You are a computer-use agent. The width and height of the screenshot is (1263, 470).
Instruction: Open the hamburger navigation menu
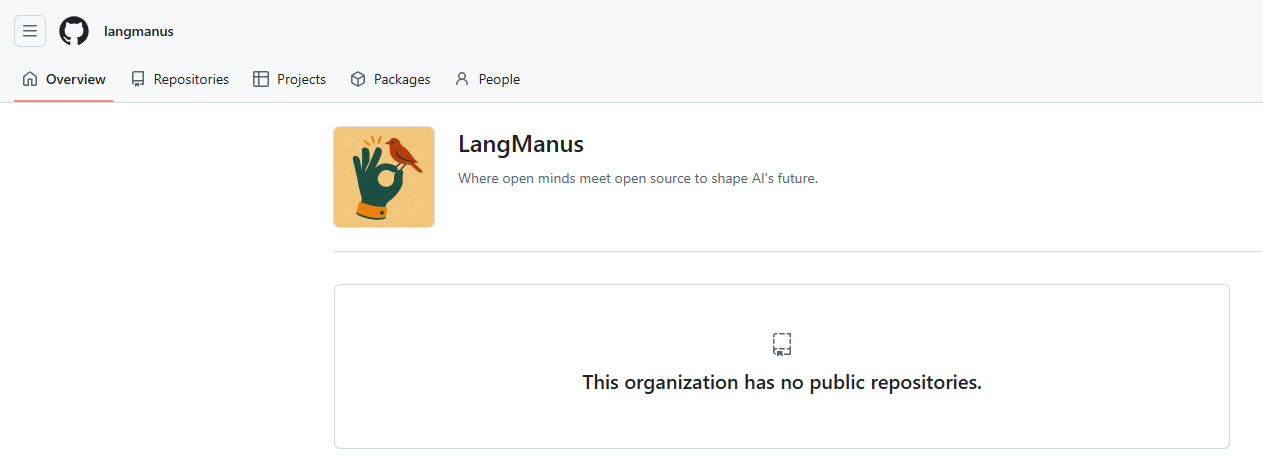pyautogui.click(x=30, y=31)
